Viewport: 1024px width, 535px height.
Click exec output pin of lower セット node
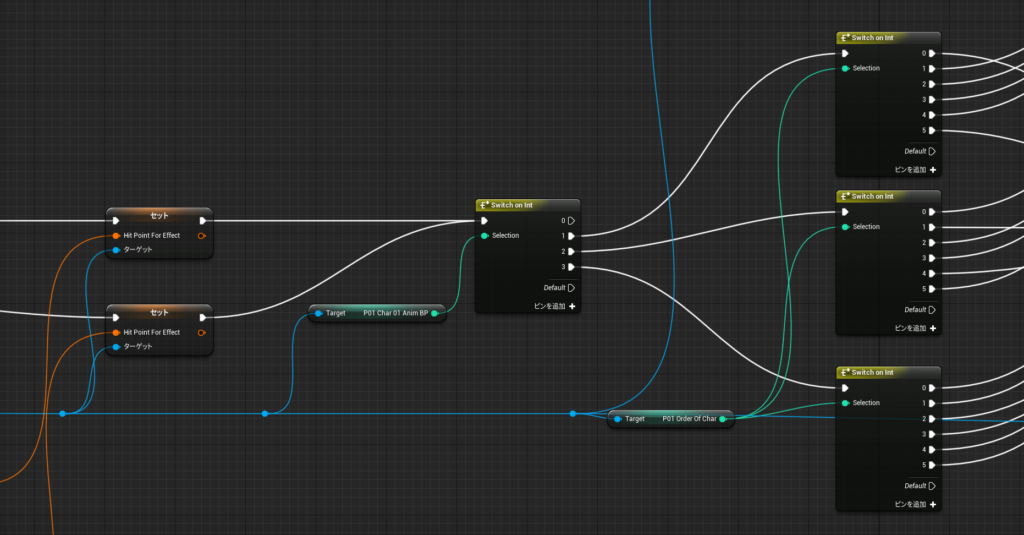click(202, 317)
